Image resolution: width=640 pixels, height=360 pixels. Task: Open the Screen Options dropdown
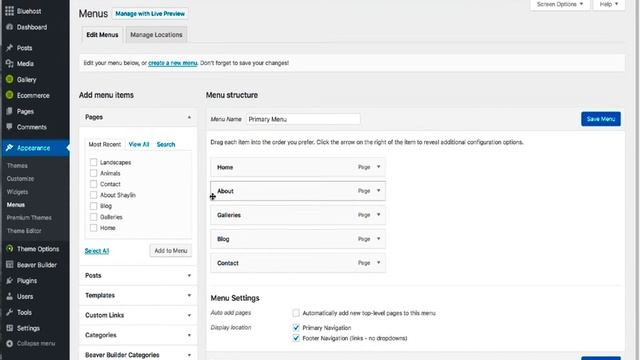[560, 4]
